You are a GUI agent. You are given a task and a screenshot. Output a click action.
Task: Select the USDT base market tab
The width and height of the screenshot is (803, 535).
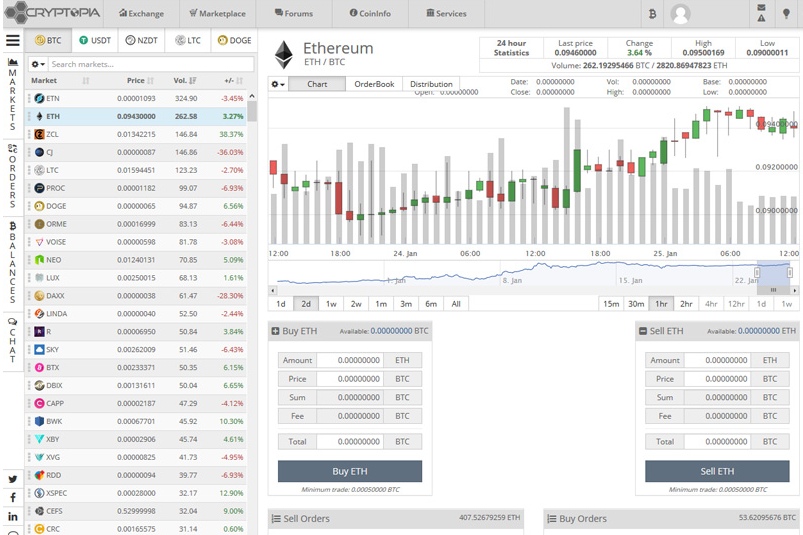point(95,40)
